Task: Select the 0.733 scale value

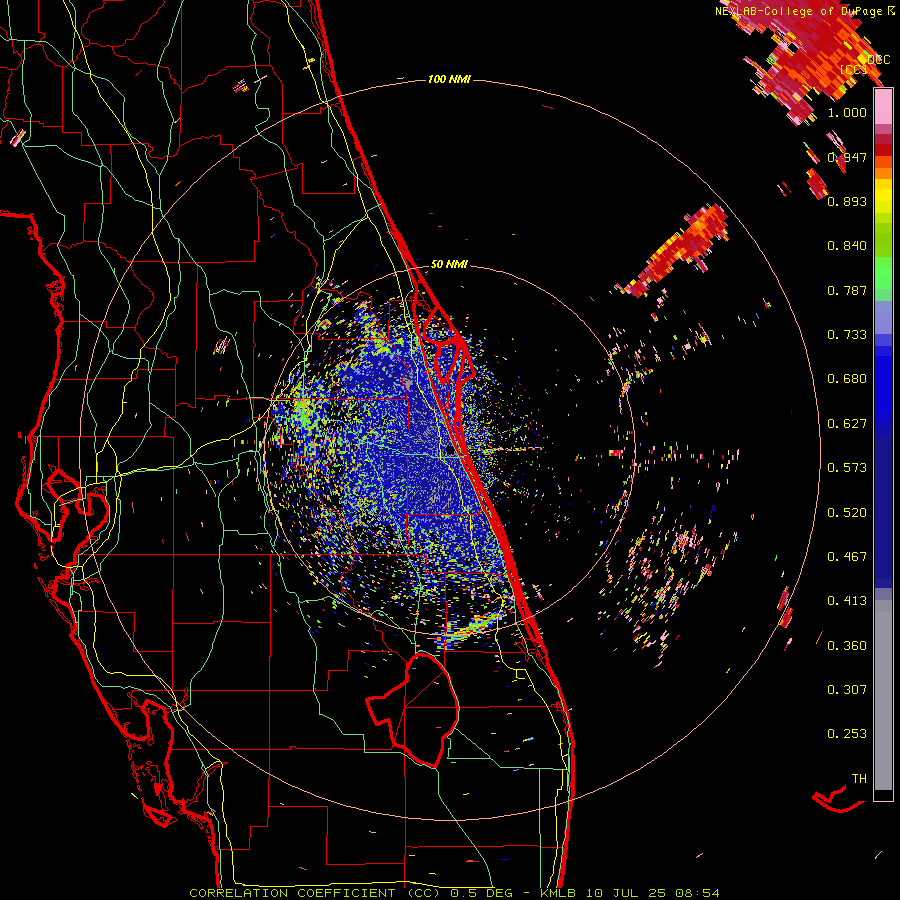Action: (x=847, y=335)
